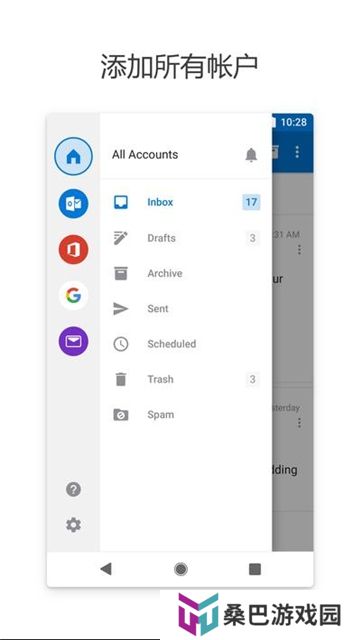Open three-dot menu on 31 AM email

click(x=299, y=249)
